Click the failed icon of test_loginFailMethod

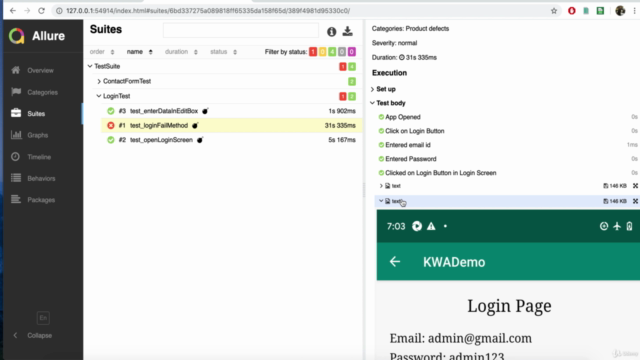[x=111, y=125]
